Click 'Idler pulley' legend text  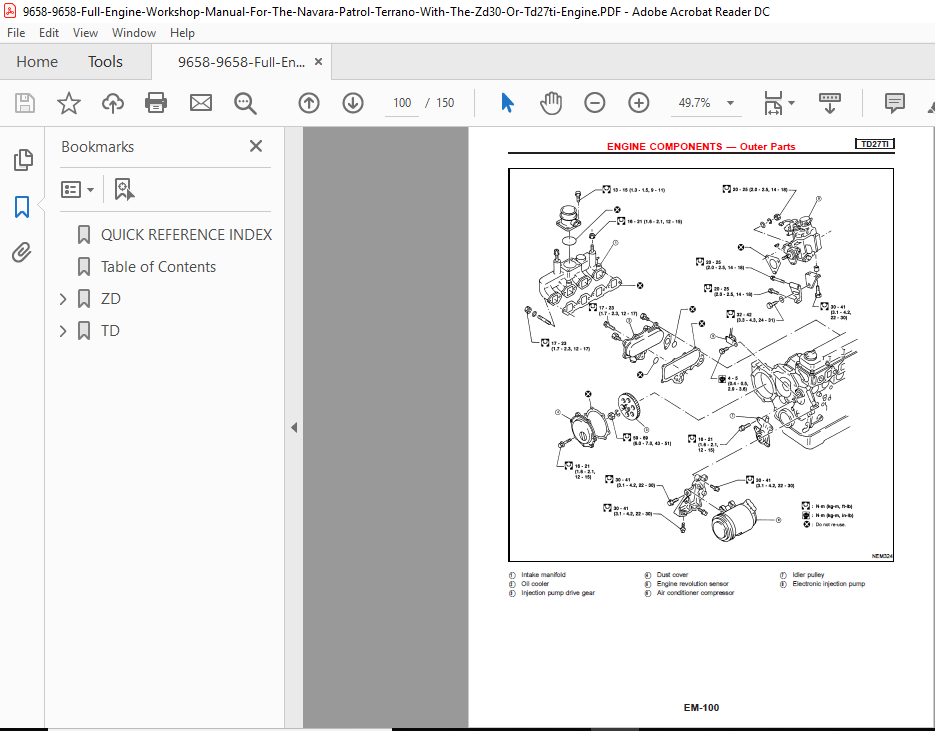808,575
